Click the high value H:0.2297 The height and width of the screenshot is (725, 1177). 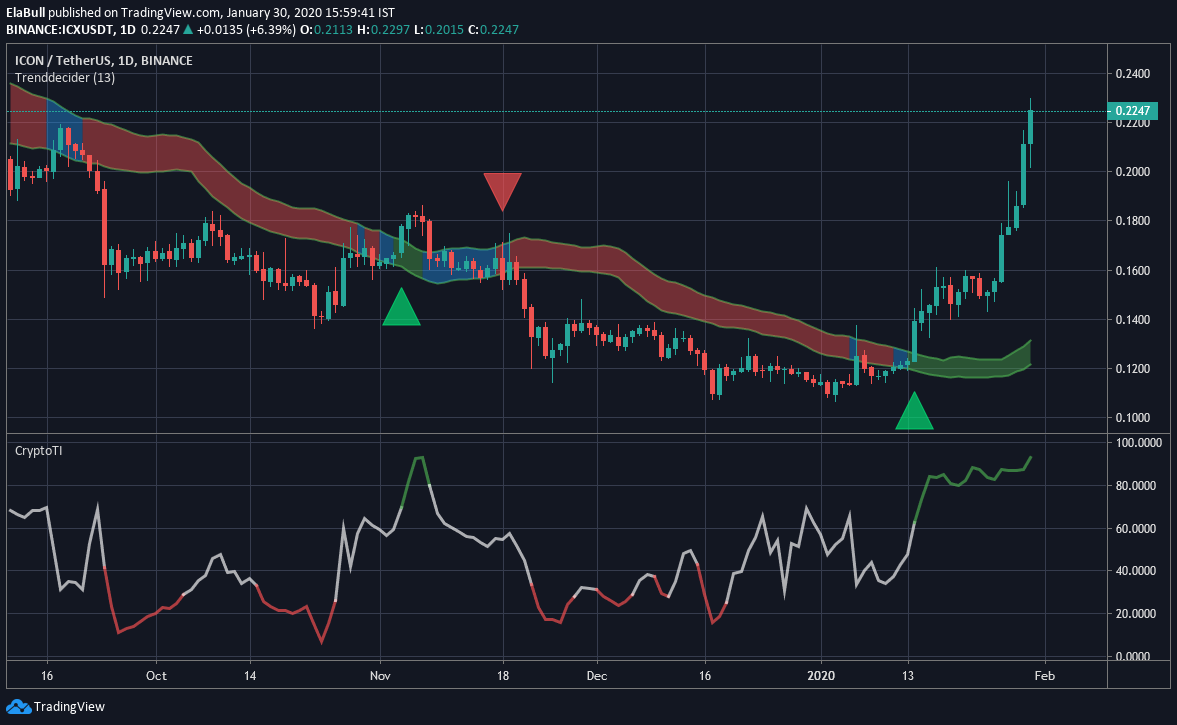coord(383,30)
